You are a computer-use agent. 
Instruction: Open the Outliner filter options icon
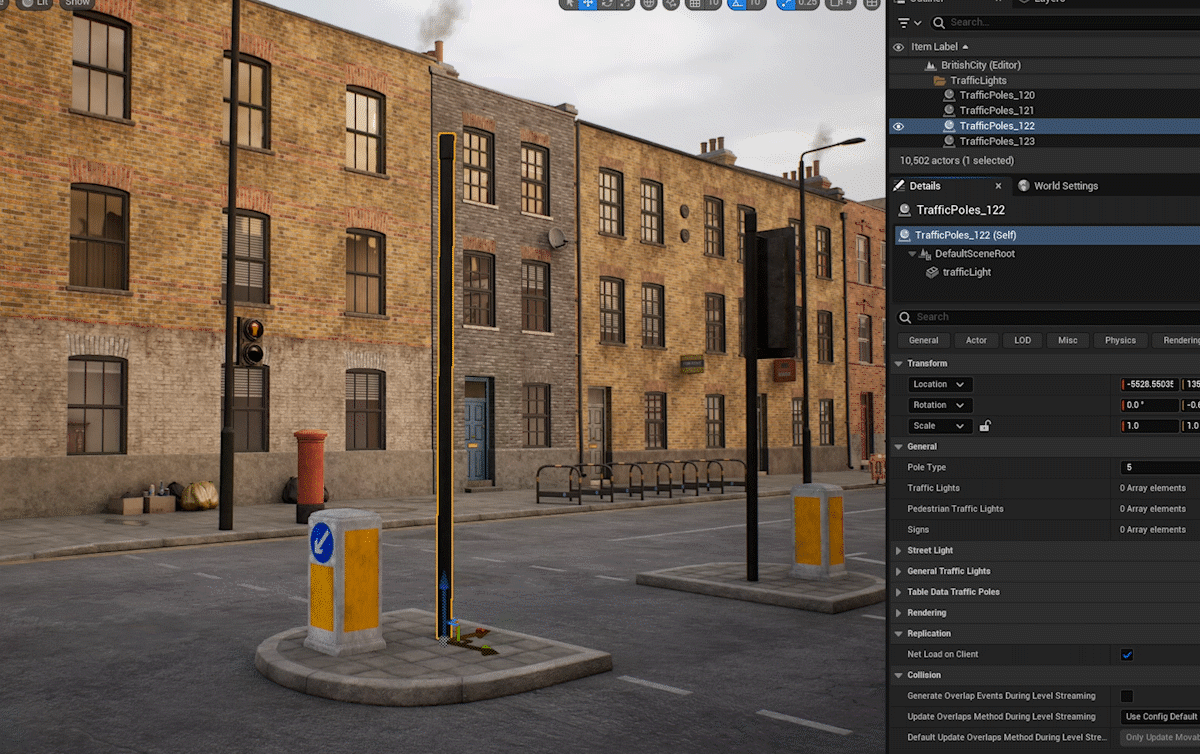(909, 22)
